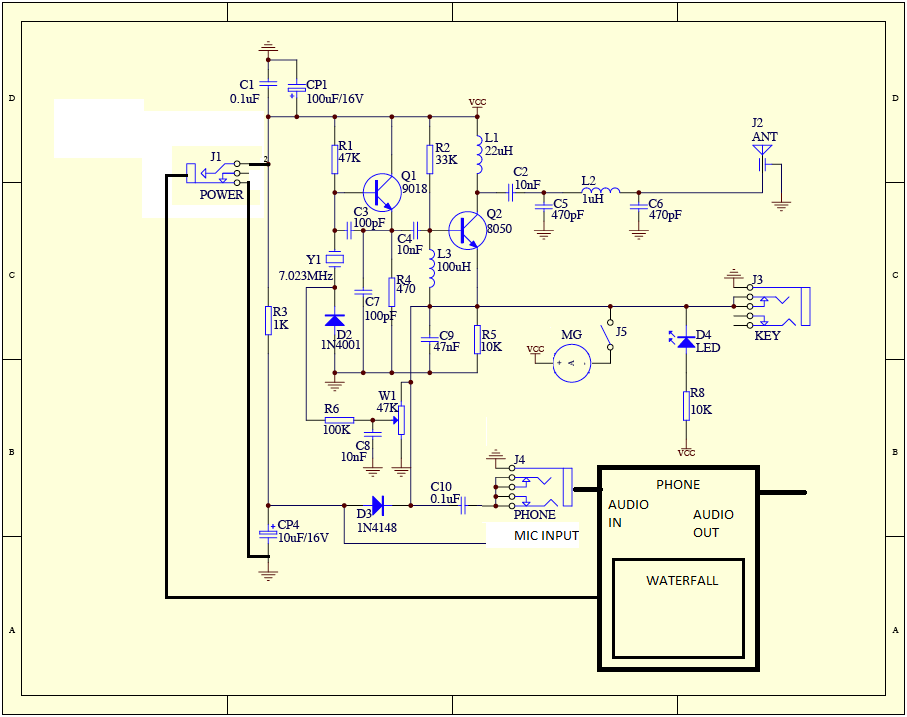The image size is (907, 717).
Task: Click the WATERFALL box
Action: pyautogui.click(x=680, y=608)
